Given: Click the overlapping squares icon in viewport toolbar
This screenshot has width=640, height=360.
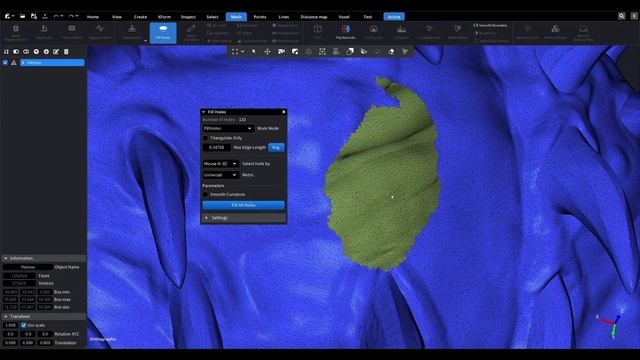Looking at the screenshot, I should pos(350,51).
